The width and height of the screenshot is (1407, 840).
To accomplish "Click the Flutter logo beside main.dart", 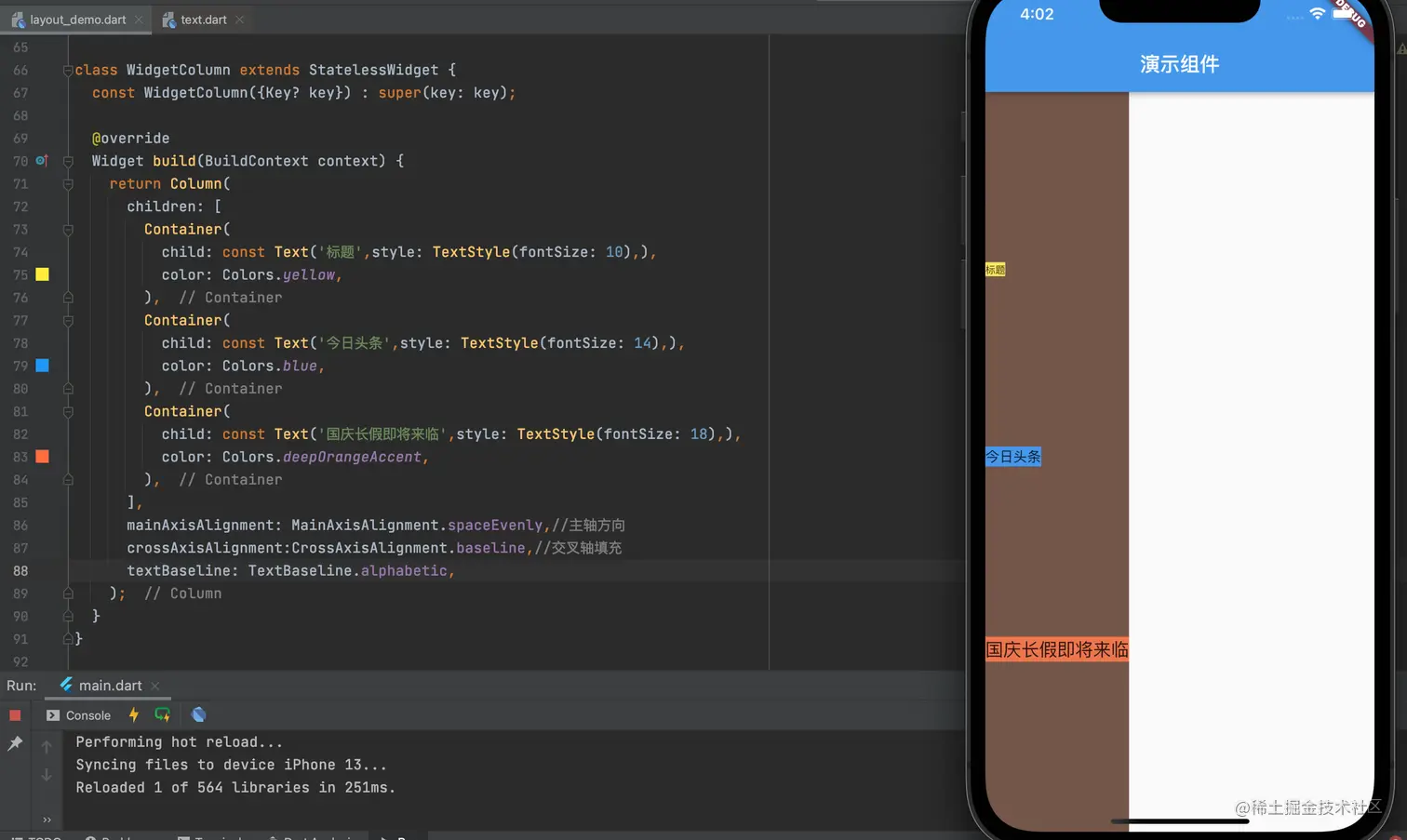I will tap(66, 685).
